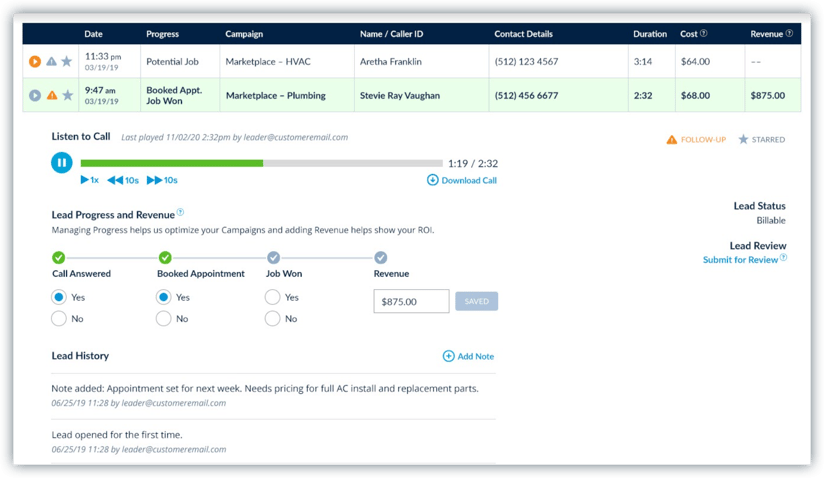
Task: Select No for Job Won
Action: point(272,318)
